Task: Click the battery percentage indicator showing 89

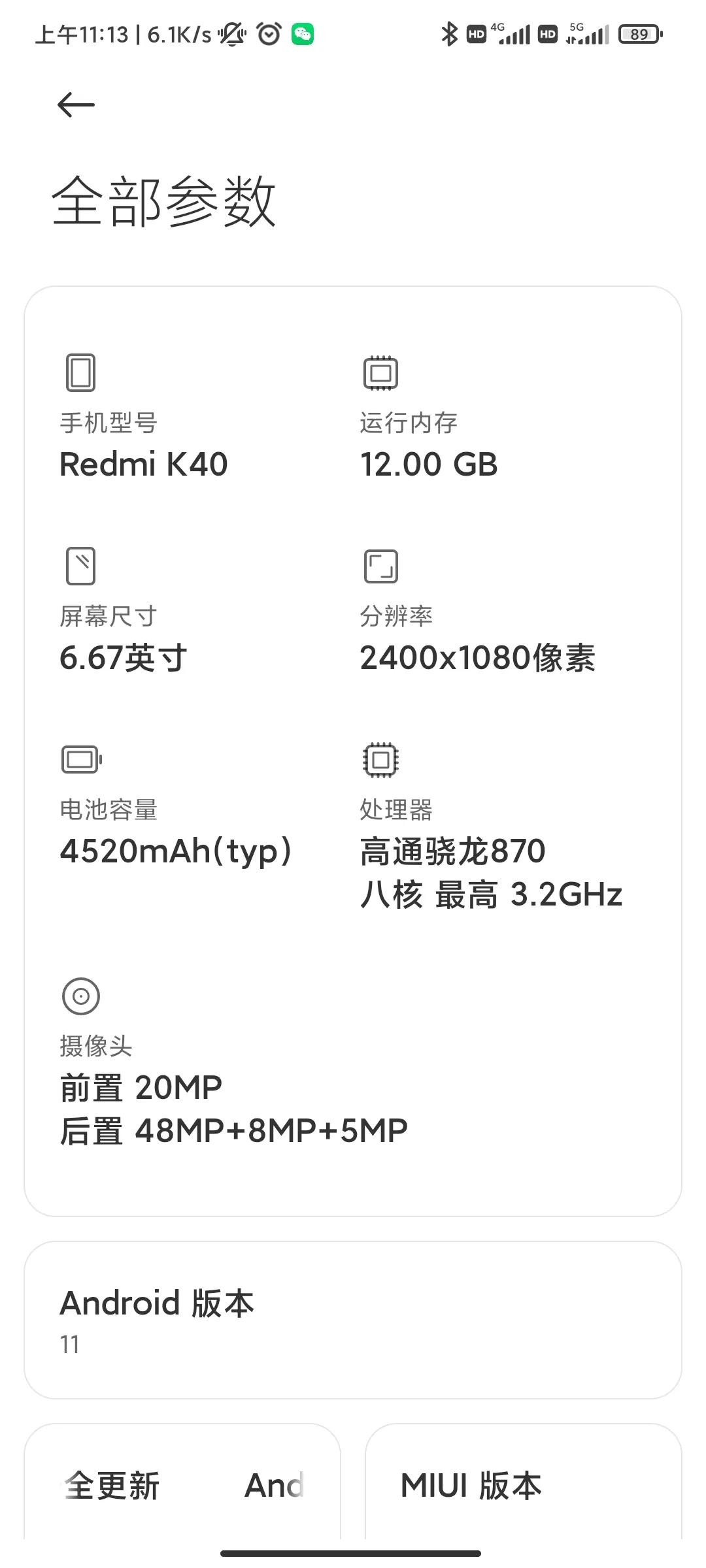Action: pyautogui.click(x=639, y=33)
